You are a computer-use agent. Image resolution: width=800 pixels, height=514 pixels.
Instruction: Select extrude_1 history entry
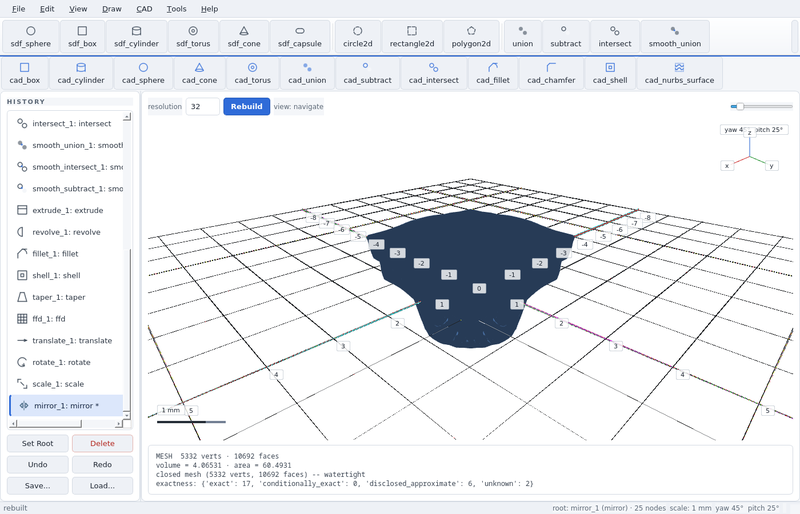click(66, 210)
